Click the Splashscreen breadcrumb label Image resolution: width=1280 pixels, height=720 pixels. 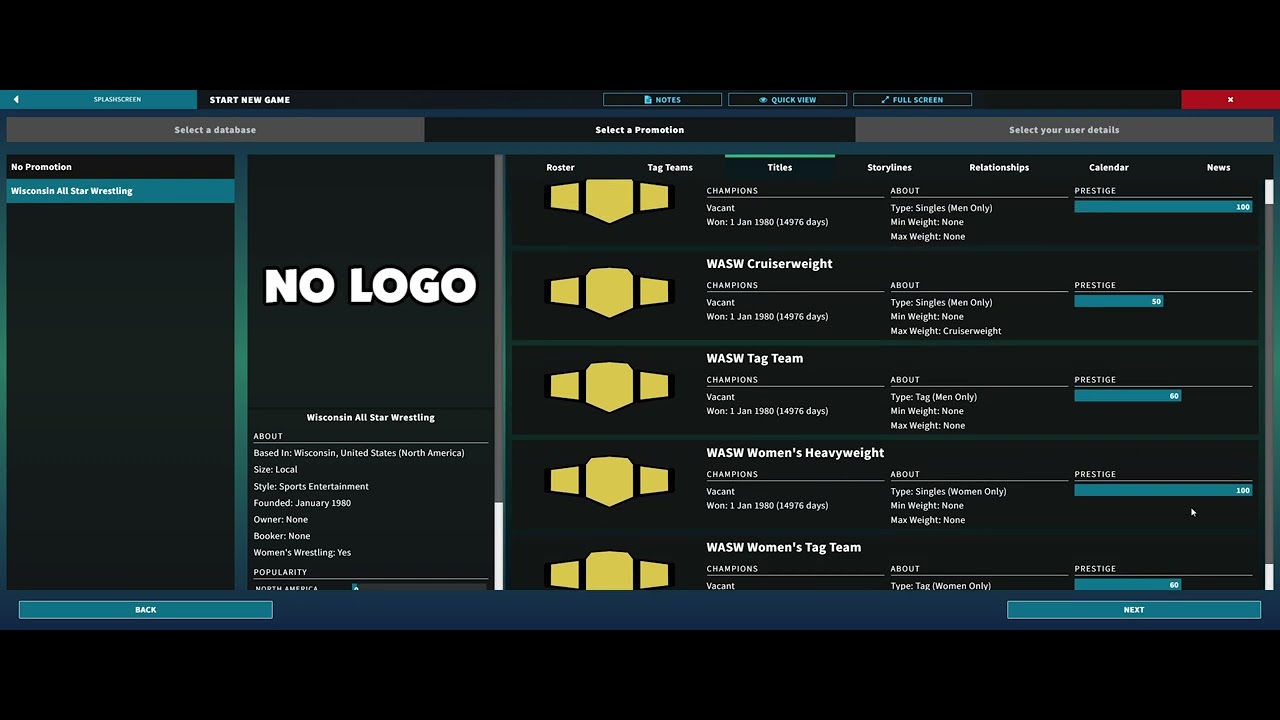(x=117, y=100)
